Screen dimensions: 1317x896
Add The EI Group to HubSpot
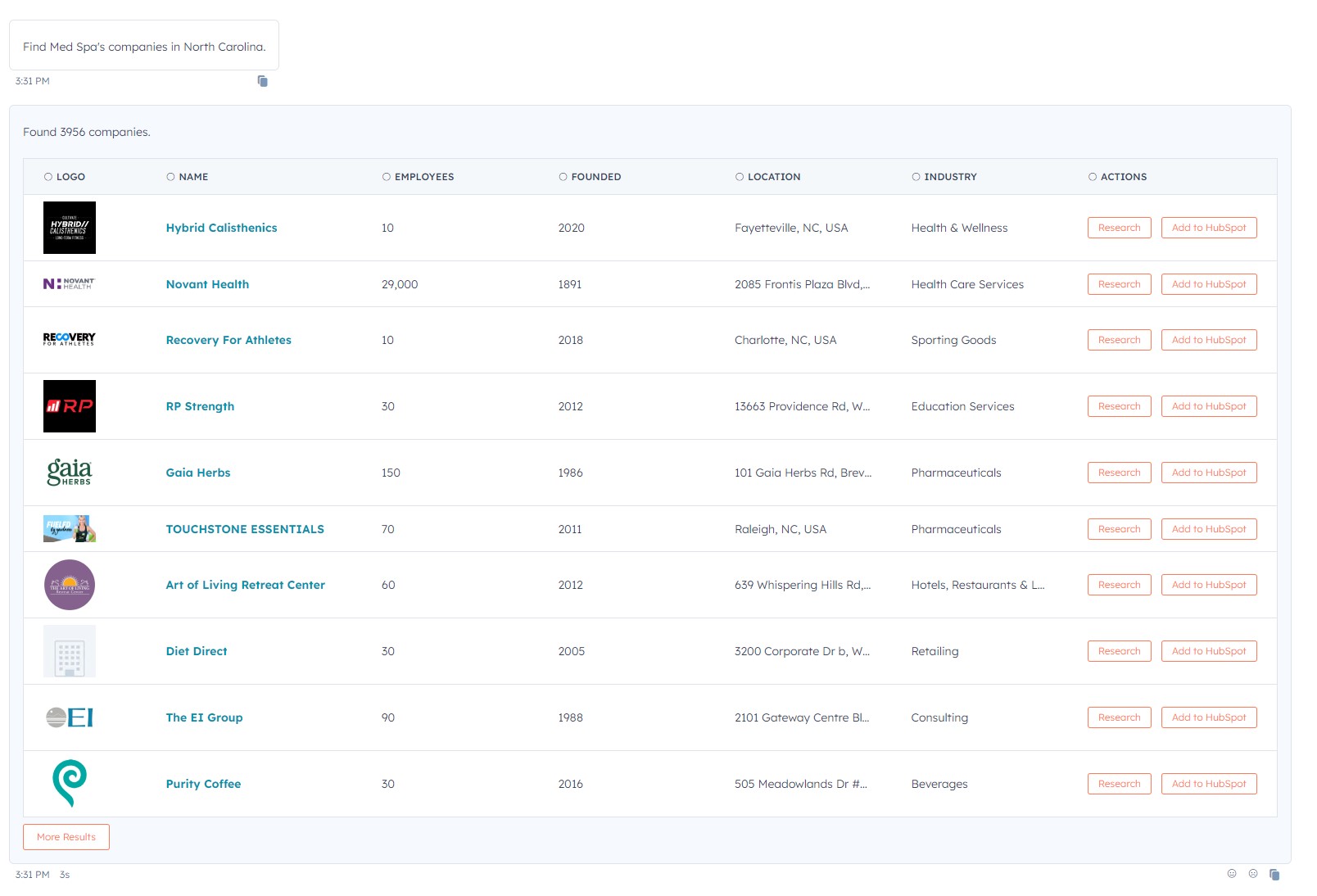1209,717
